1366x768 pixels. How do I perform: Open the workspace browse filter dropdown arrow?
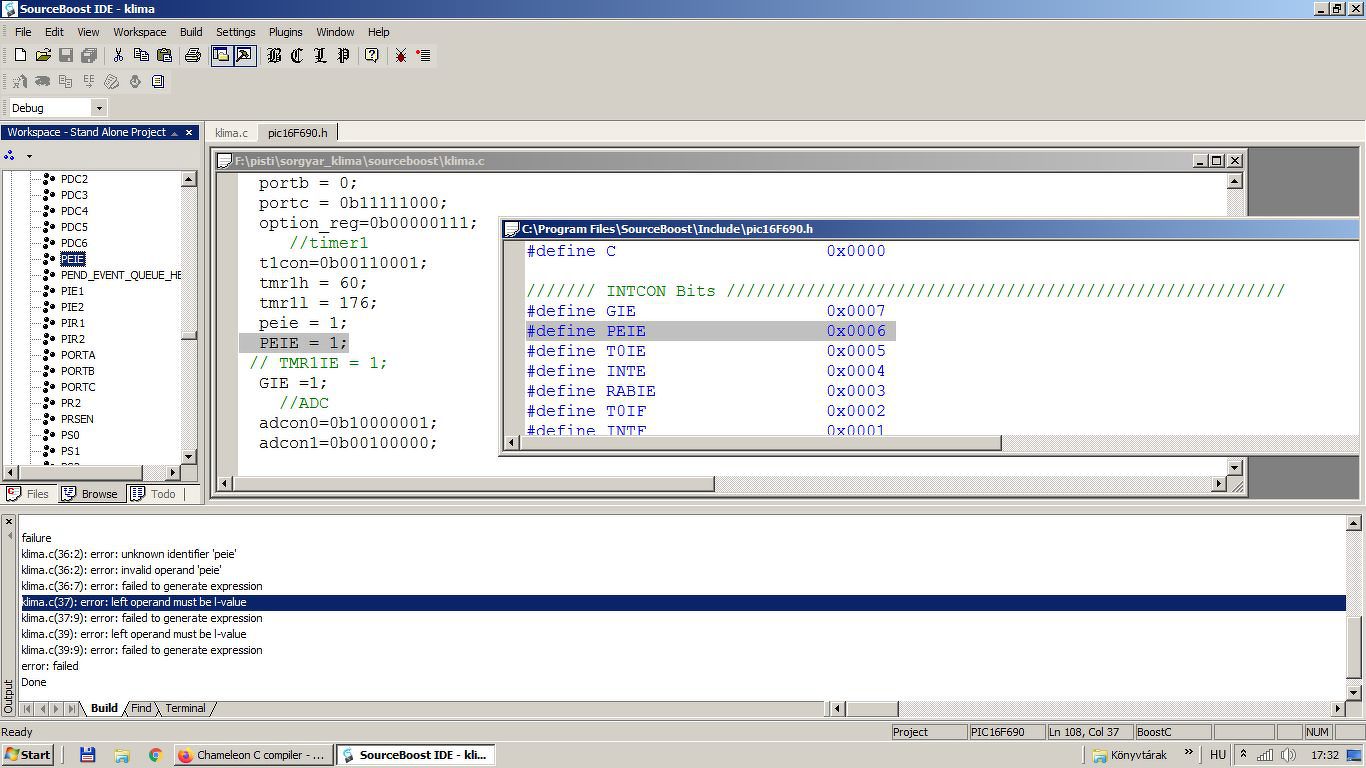(29, 156)
